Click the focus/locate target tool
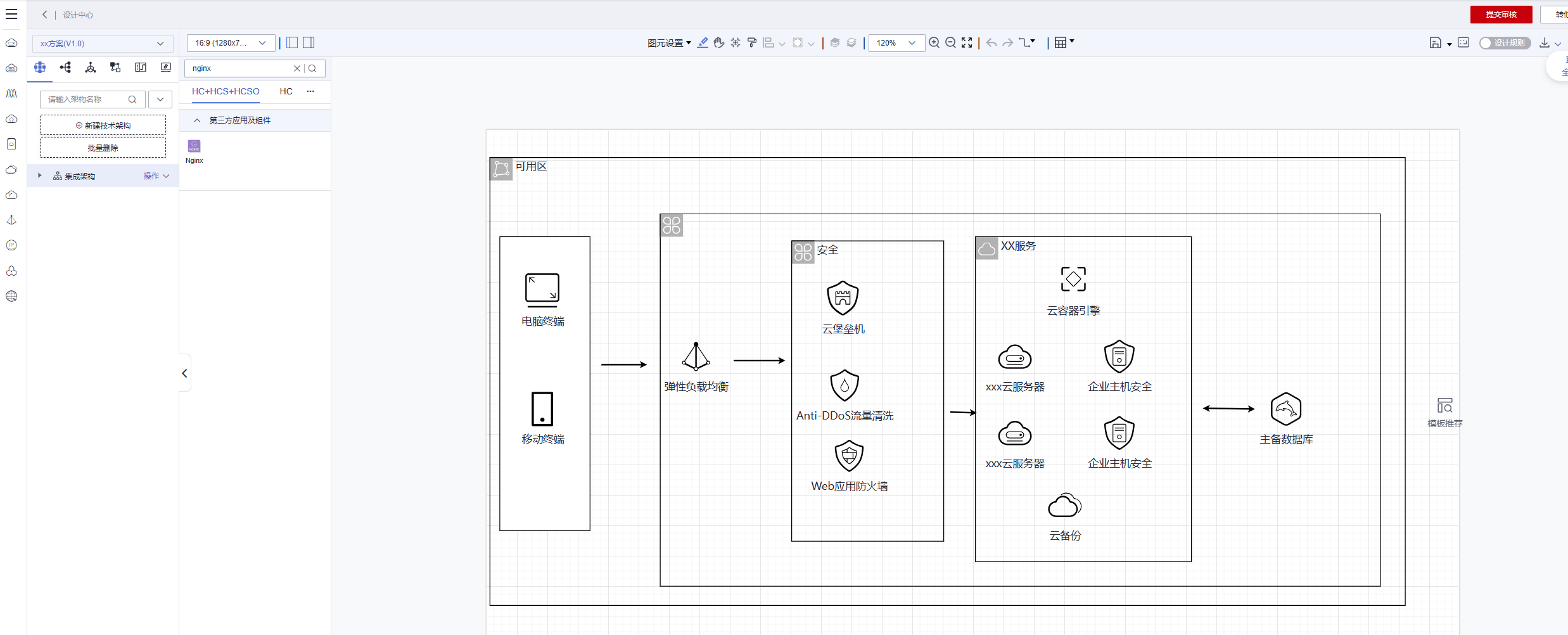 [736, 42]
